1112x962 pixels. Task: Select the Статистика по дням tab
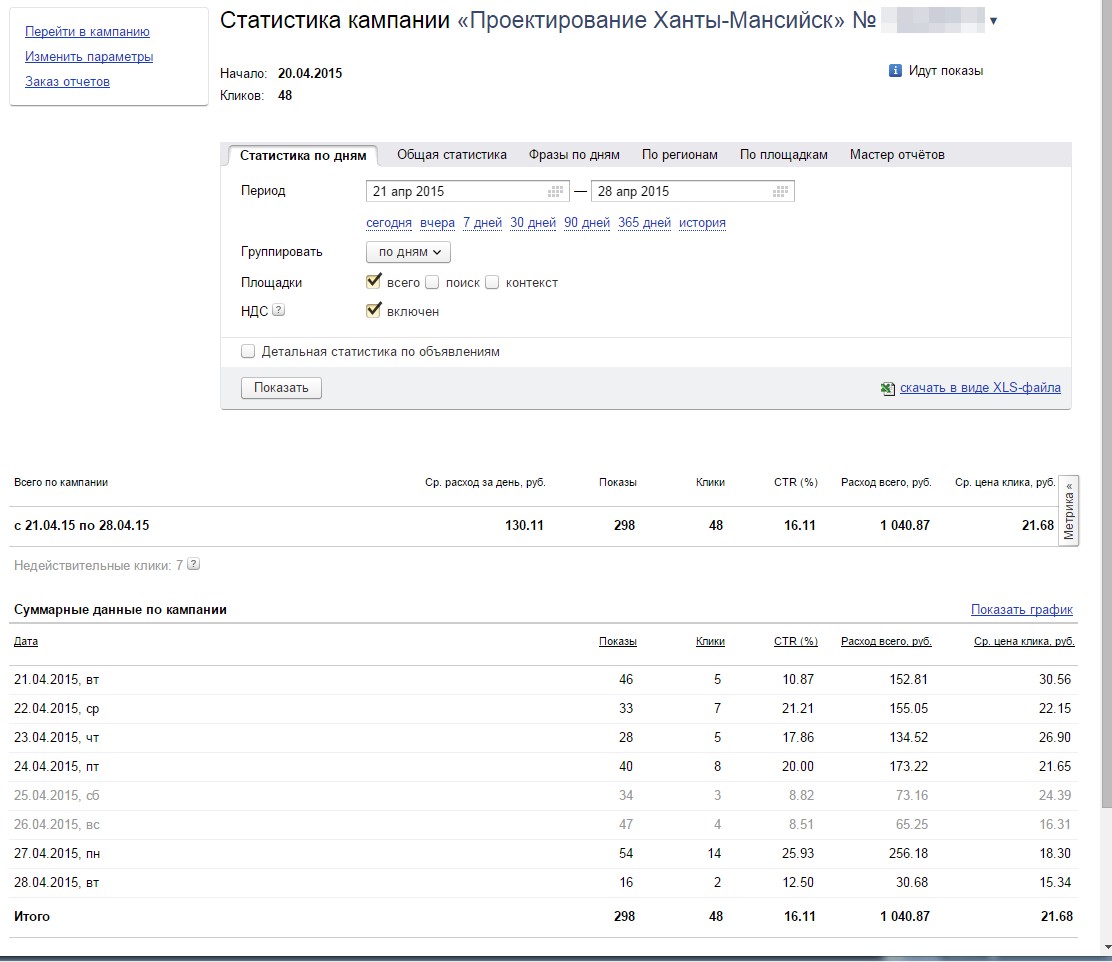[303, 155]
